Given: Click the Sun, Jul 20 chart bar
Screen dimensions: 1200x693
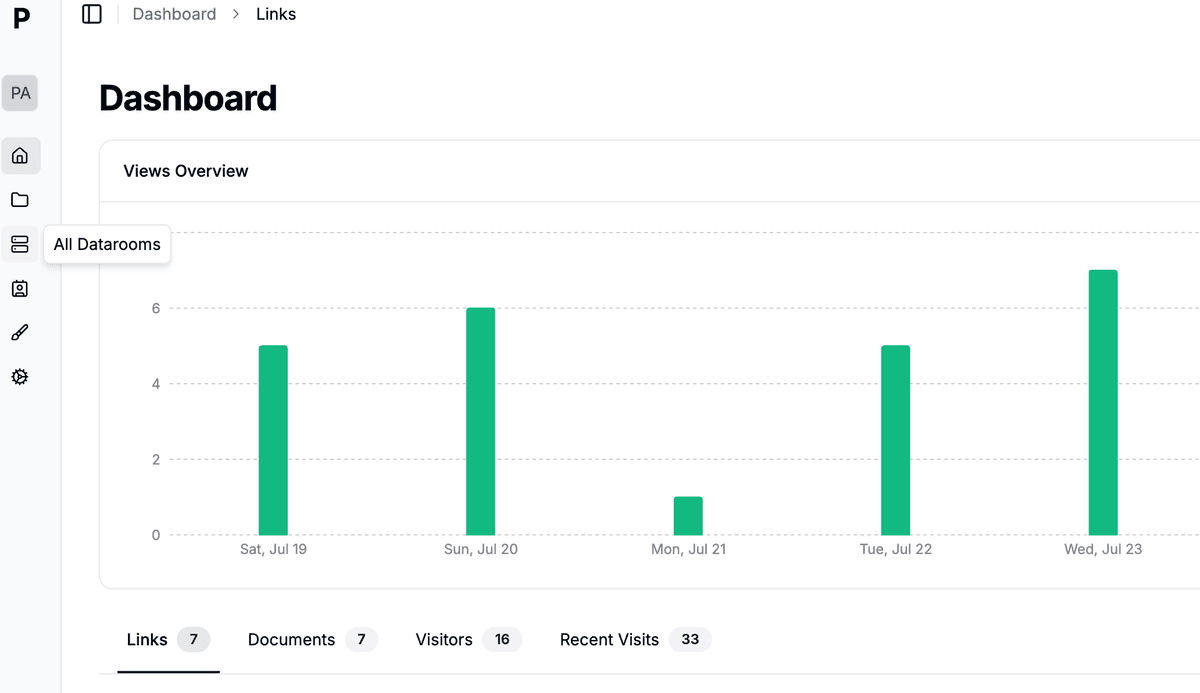Looking at the screenshot, I should click(480, 421).
